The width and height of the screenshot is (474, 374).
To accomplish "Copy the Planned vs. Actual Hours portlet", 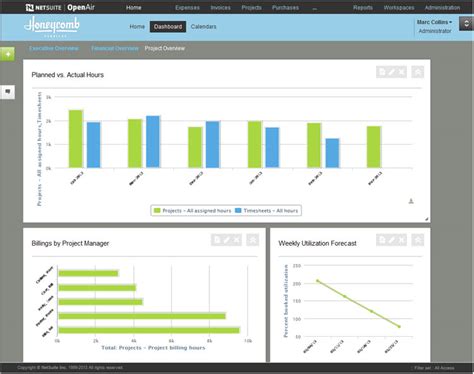I will tap(382, 72).
